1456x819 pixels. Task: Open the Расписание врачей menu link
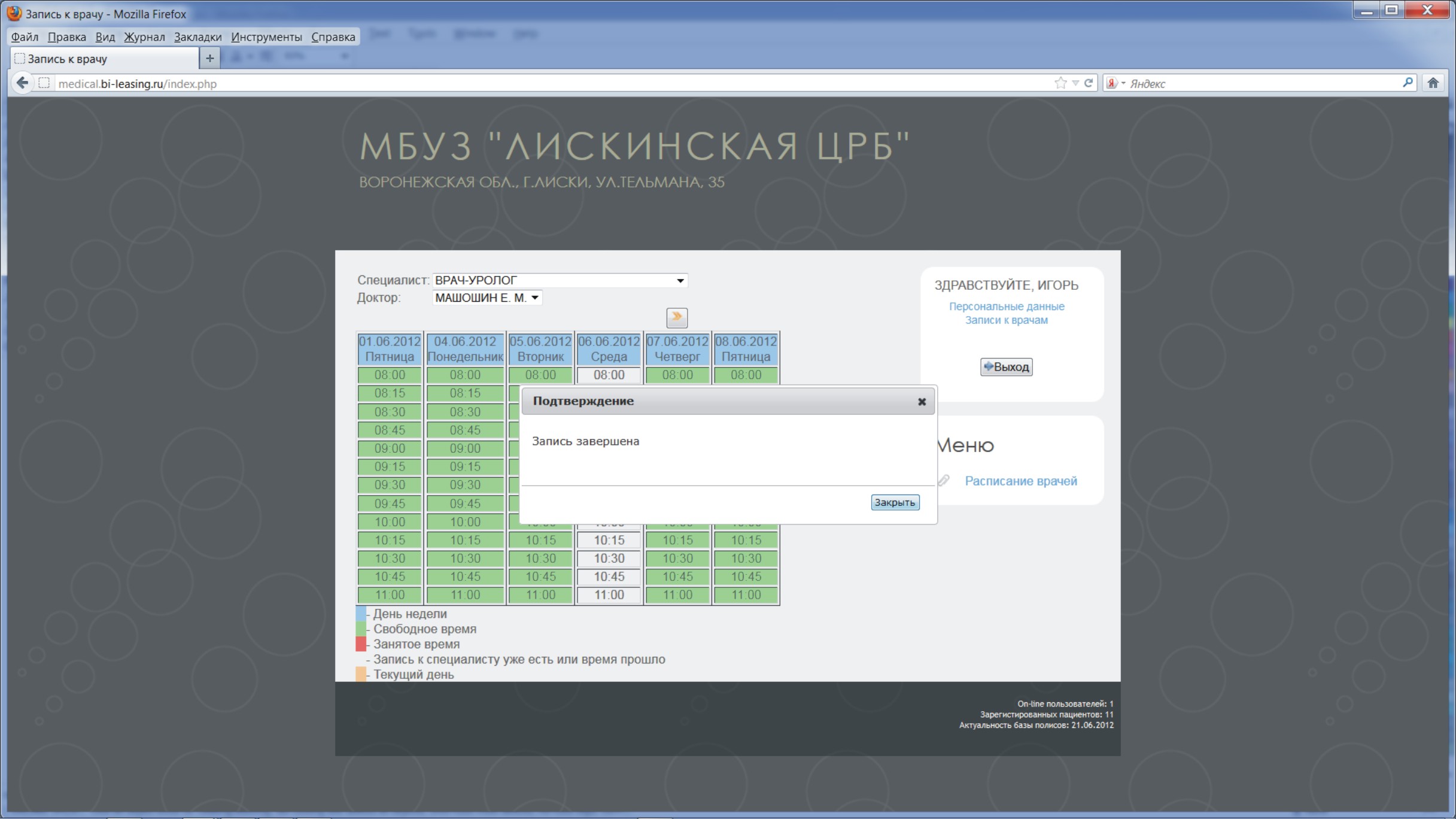1020,481
